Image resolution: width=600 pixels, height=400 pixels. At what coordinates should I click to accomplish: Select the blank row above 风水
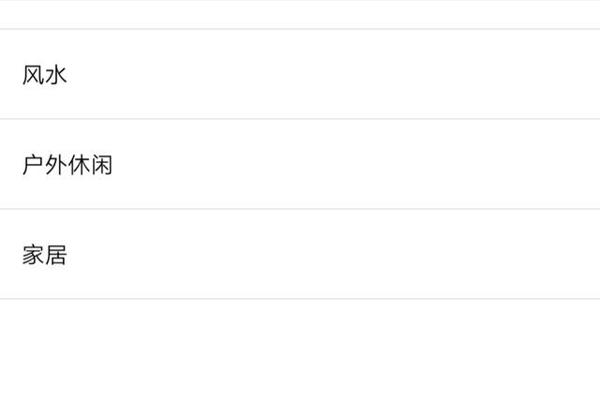pos(300,14)
